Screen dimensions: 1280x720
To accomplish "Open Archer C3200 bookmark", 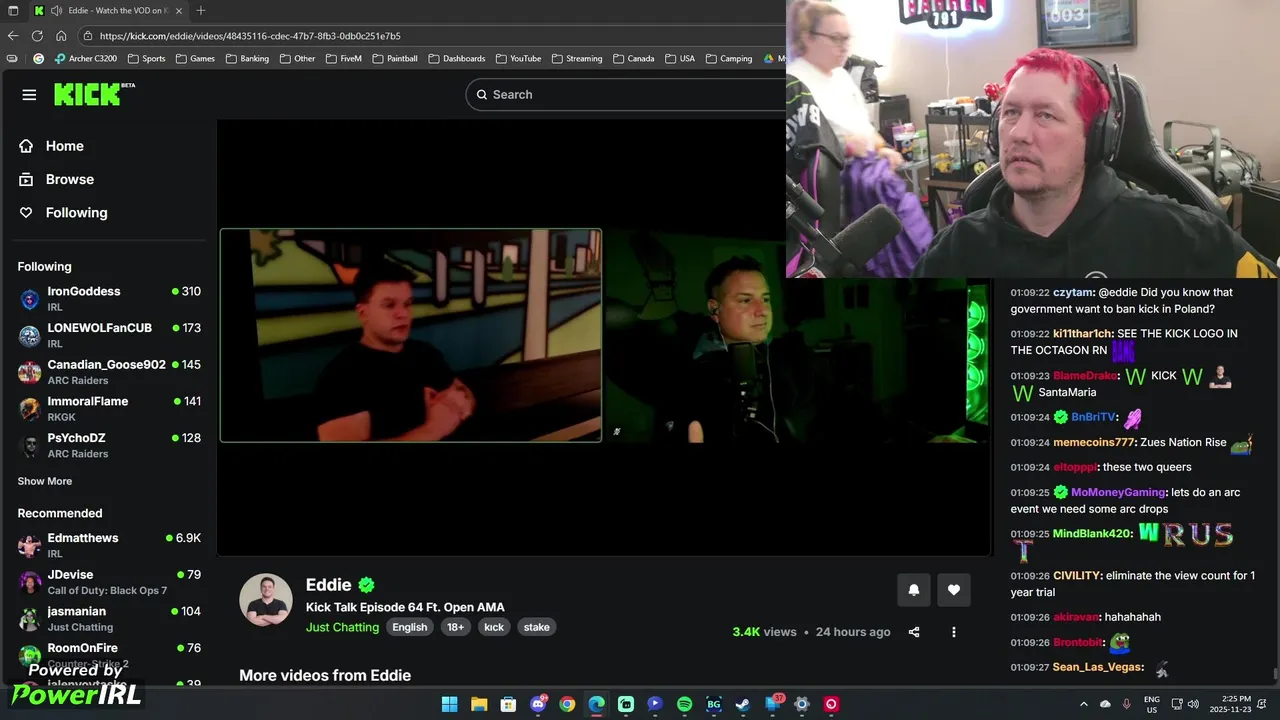I will (x=86, y=58).
